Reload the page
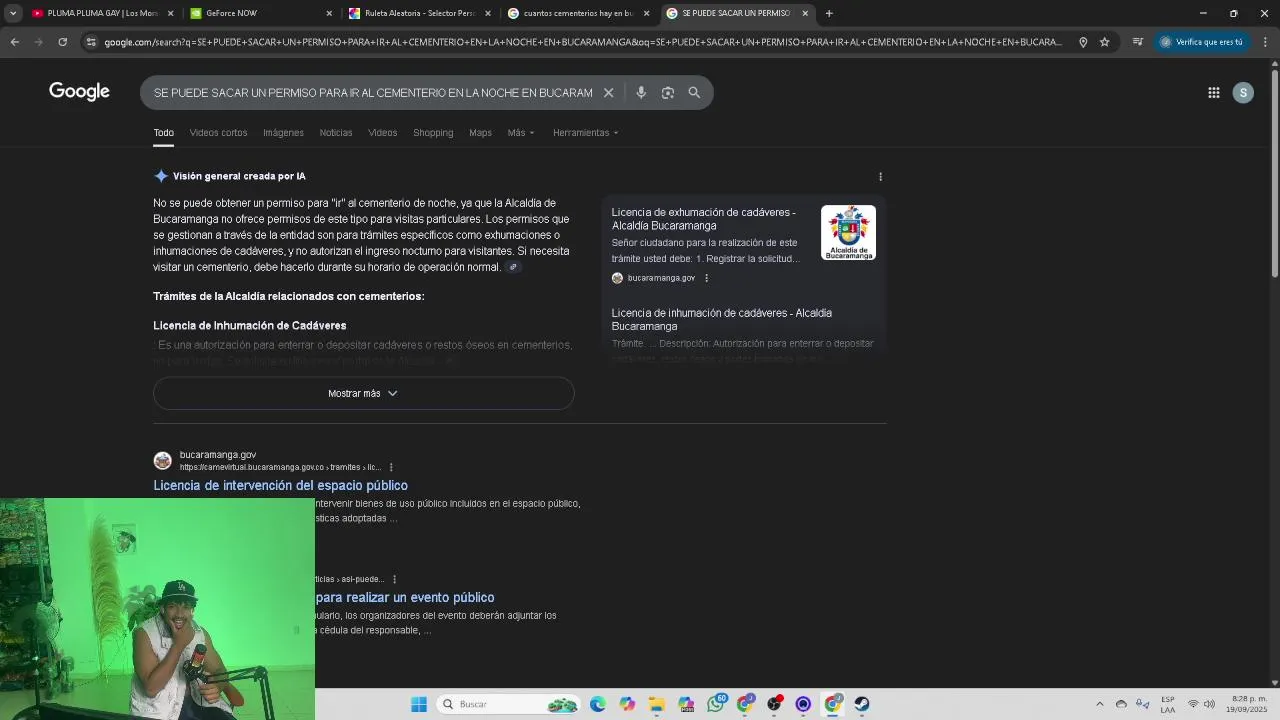This screenshot has height=720, width=1280. tap(62, 42)
